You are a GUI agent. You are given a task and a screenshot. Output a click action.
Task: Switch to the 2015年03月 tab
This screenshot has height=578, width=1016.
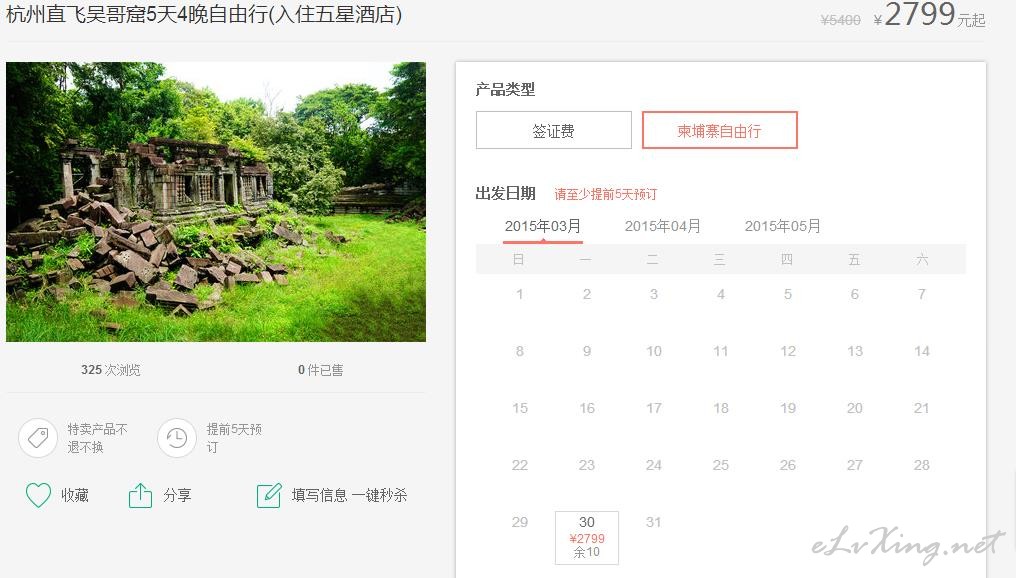pos(543,227)
